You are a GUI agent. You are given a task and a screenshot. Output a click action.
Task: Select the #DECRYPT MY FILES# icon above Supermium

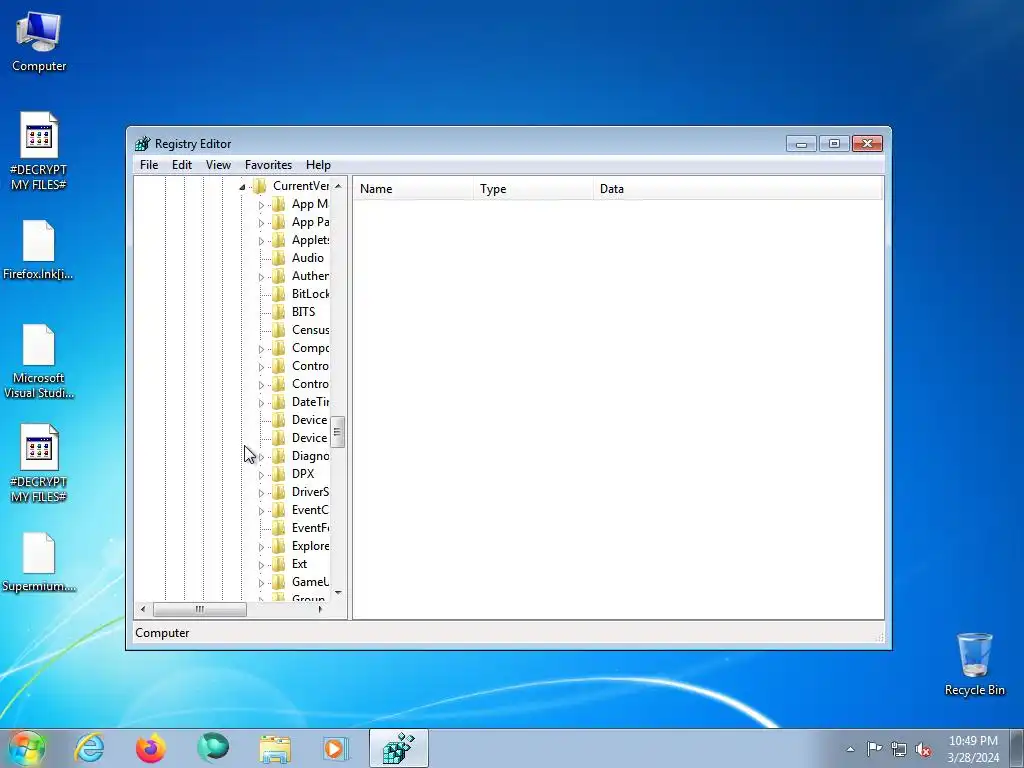click(39, 464)
